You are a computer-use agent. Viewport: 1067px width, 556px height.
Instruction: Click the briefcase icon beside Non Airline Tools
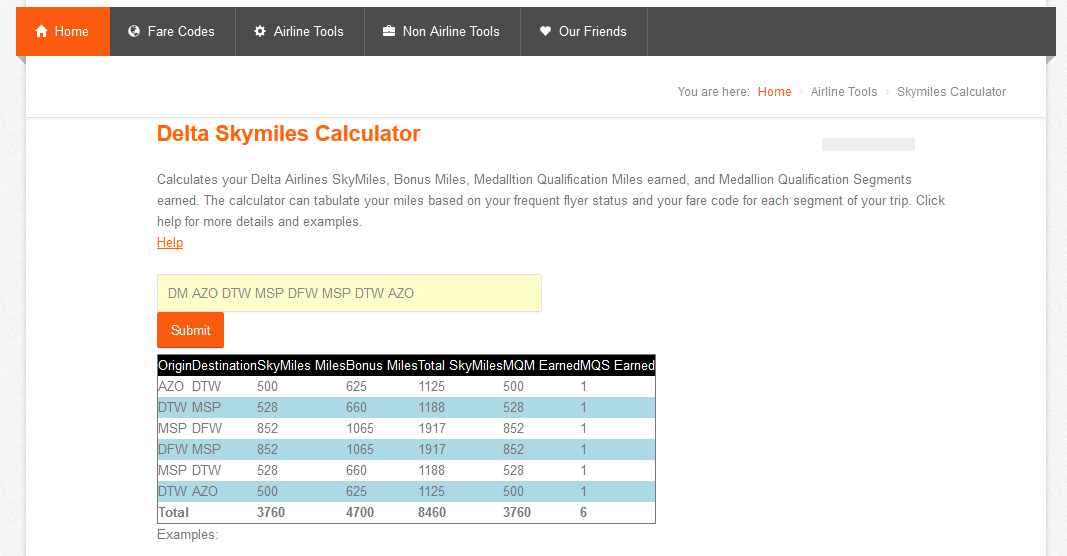click(x=389, y=32)
